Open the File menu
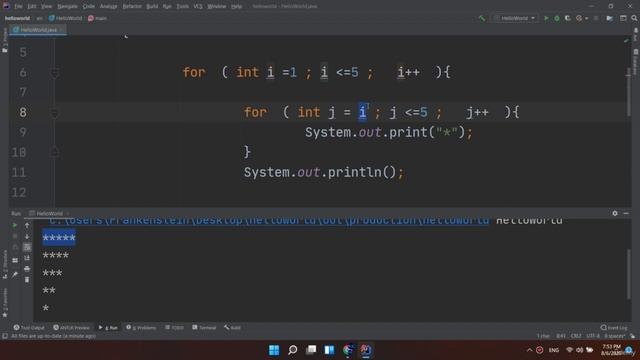The width and height of the screenshot is (640, 360). click(x=18, y=7)
